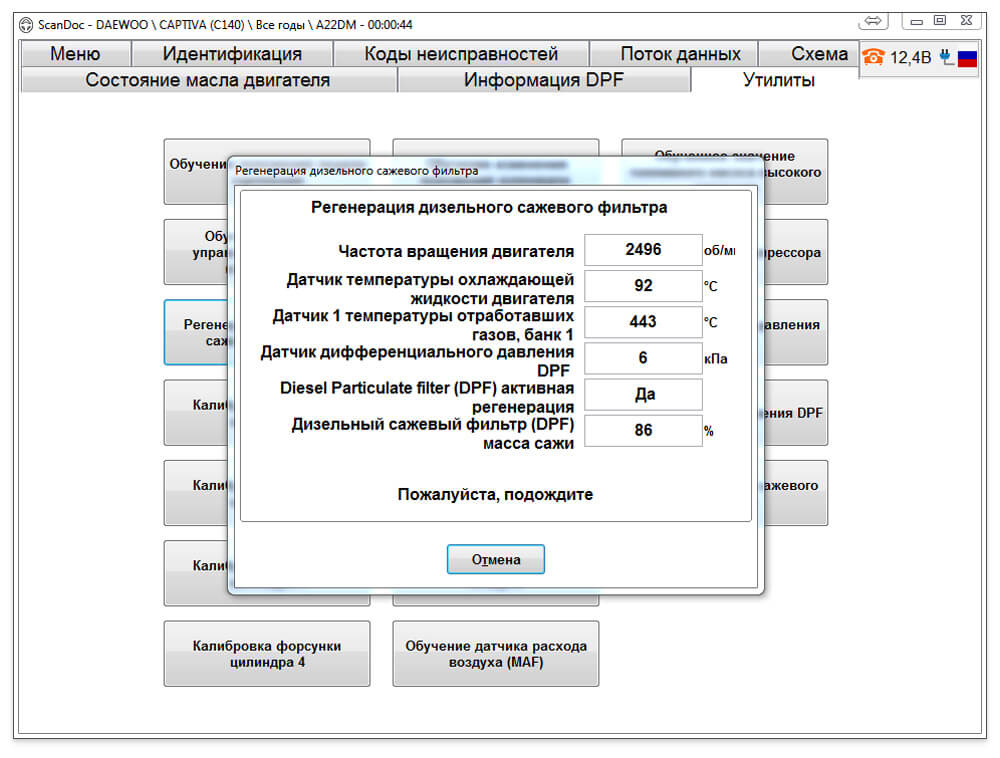
Task: Switch to the Идентификация tab
Action: pyautogui.click(x=232, y=54)
